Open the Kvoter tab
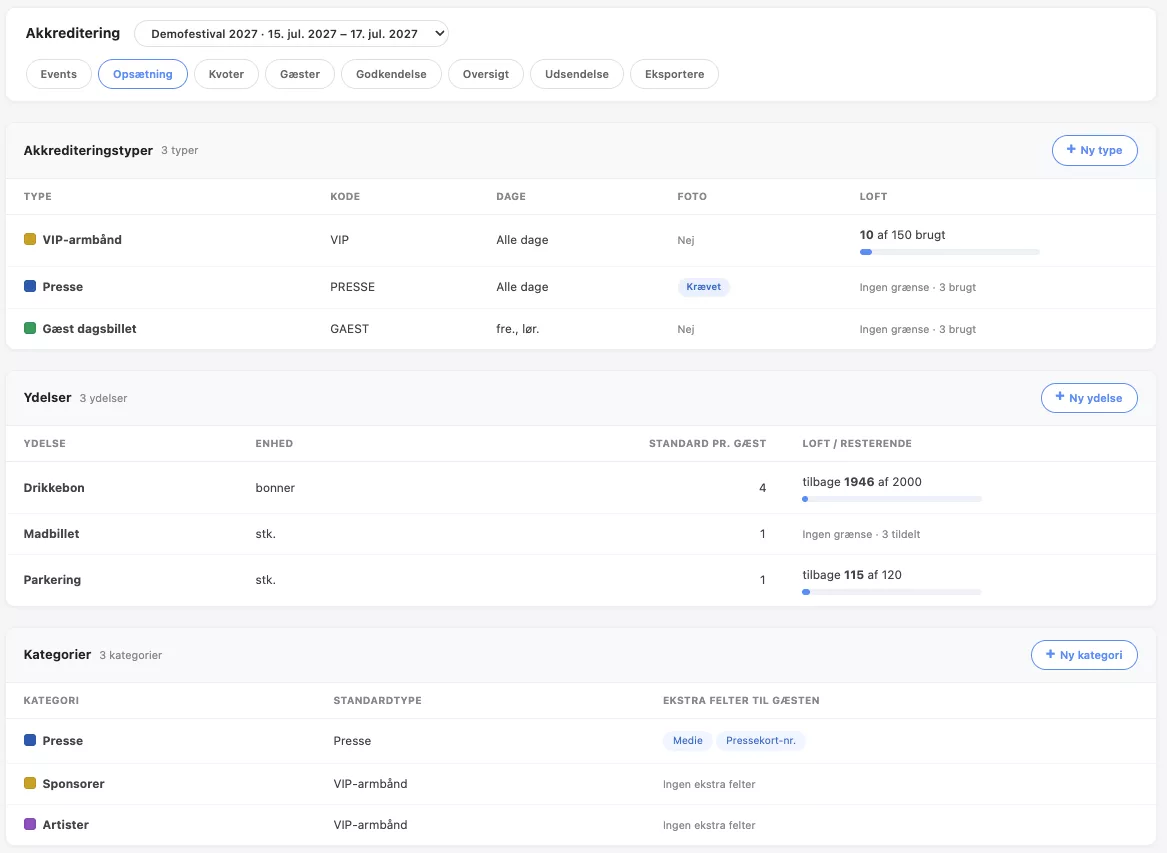 [x=226, y=74]
